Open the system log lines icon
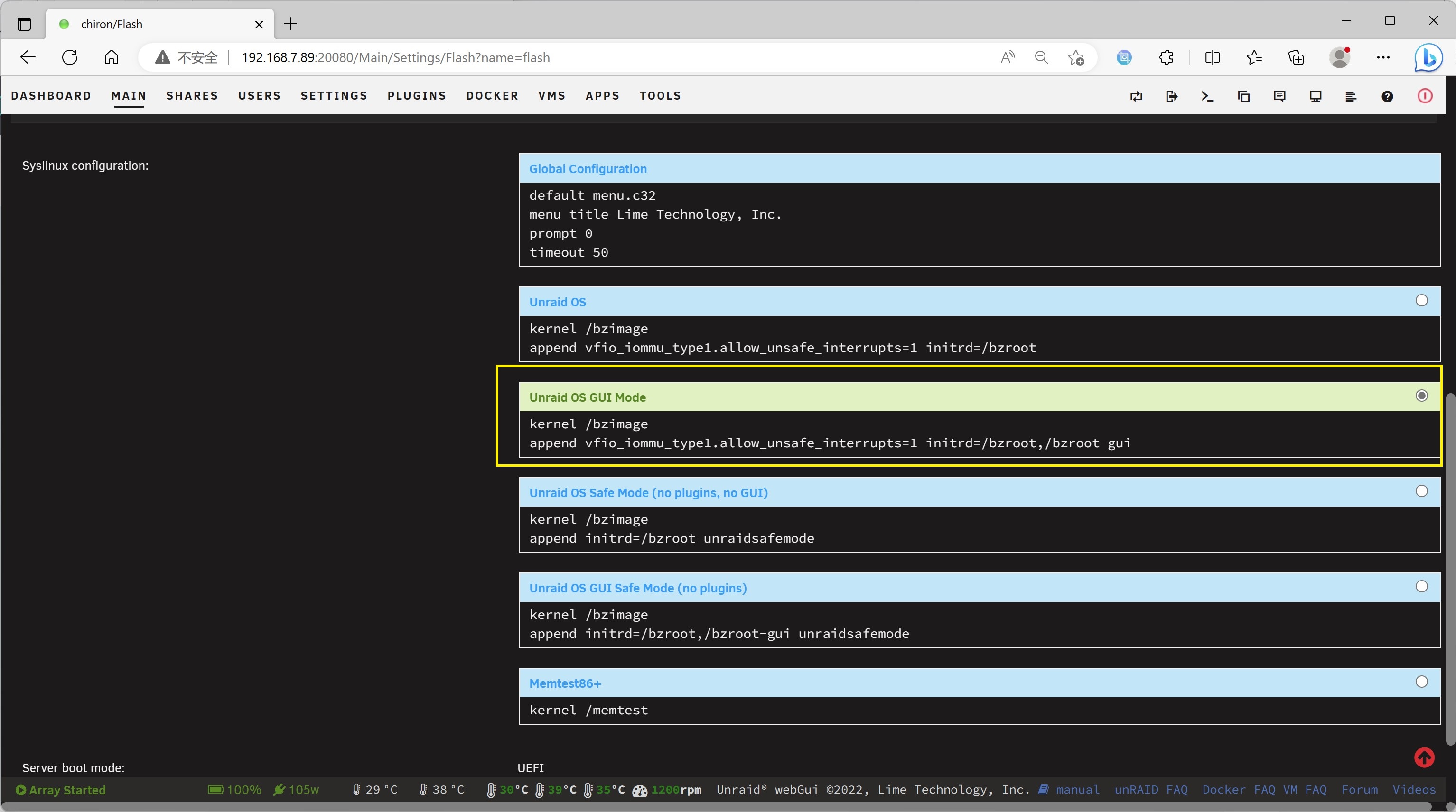Viewport: 1456px width, 812px height. click(1351, 97)
